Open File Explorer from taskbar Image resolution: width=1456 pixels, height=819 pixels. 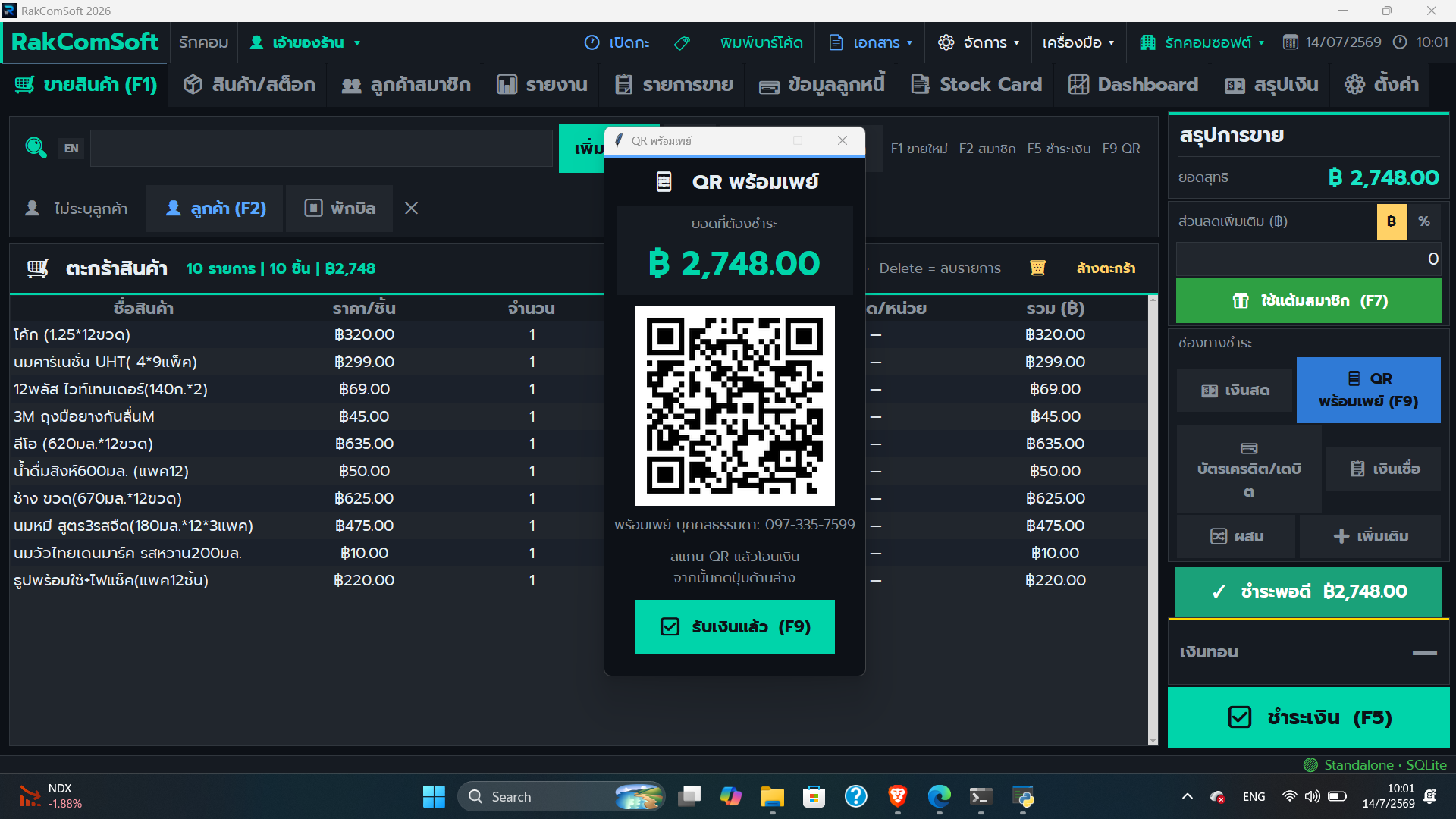pos(772,796)
